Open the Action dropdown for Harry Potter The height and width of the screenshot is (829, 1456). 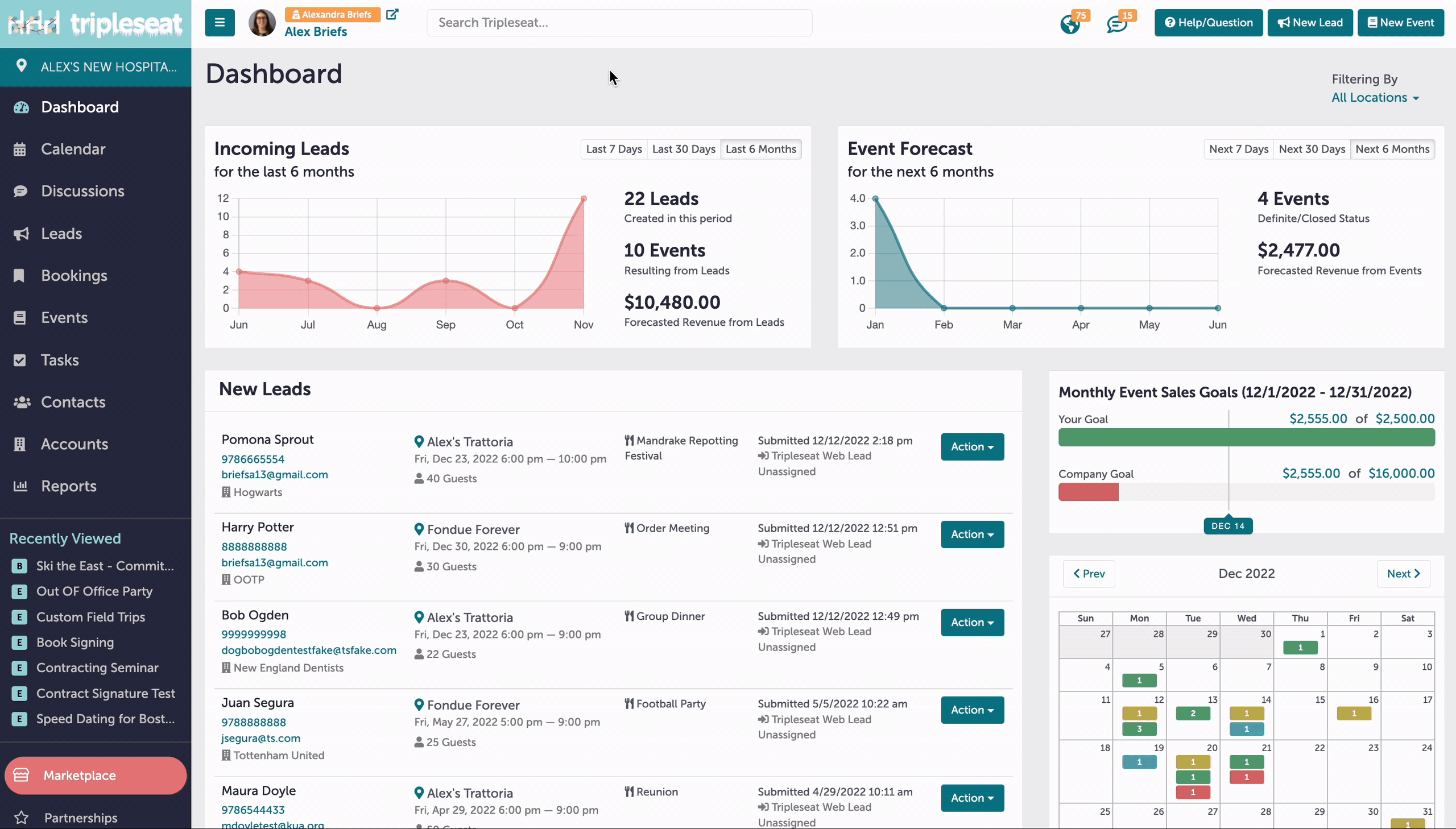[x=972, y=534]
